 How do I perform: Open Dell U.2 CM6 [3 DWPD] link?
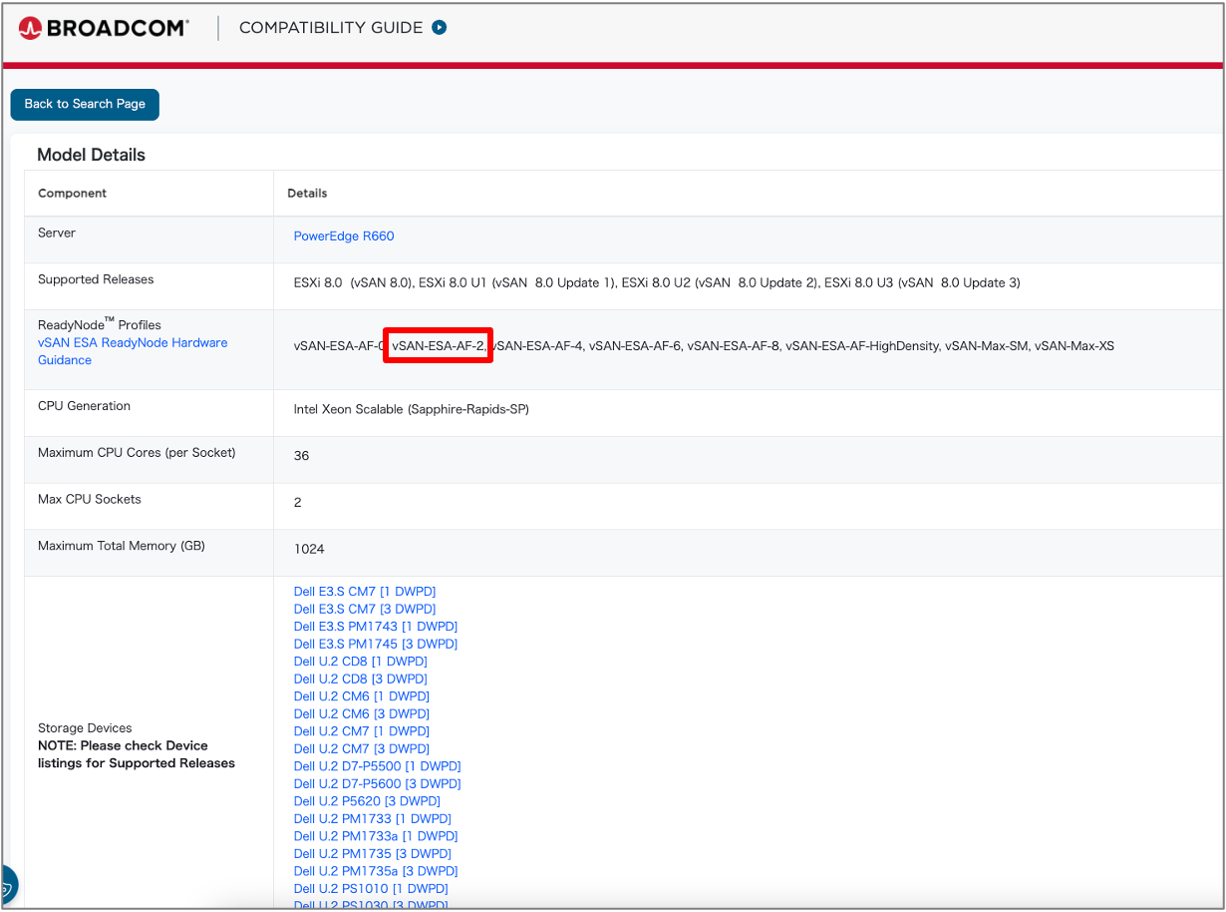(361, 714)
